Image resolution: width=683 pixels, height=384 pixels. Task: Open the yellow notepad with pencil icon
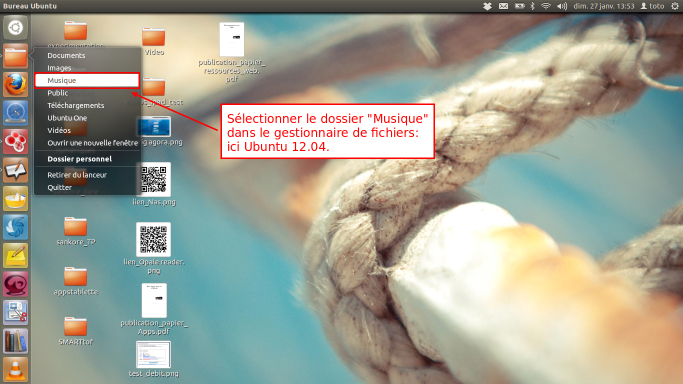pos(15,256)
